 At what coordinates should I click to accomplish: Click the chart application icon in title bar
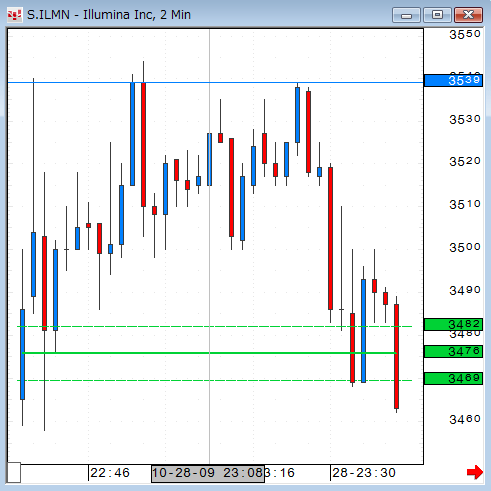15,15
